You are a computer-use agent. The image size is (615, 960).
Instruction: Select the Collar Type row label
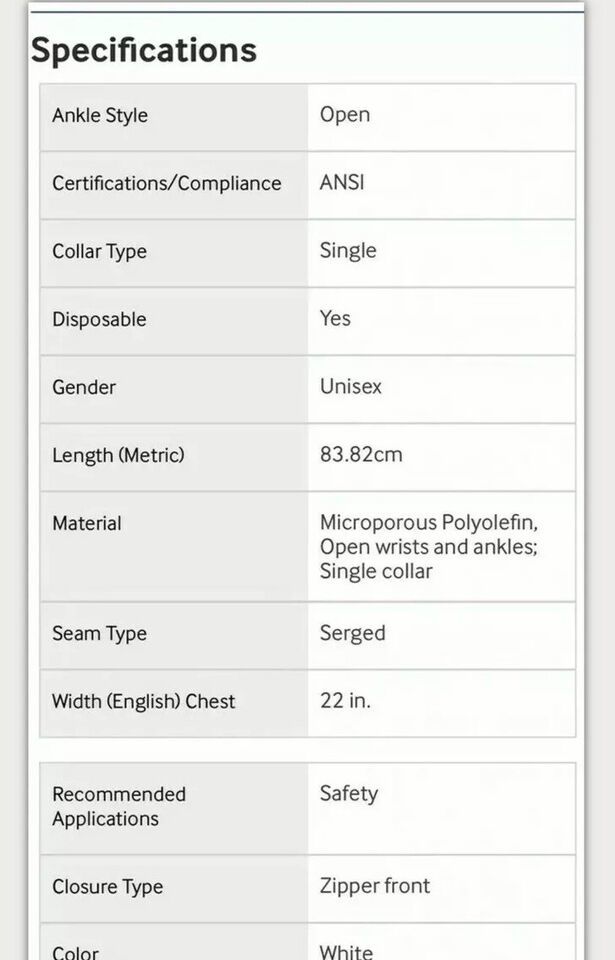pos(99,251)
